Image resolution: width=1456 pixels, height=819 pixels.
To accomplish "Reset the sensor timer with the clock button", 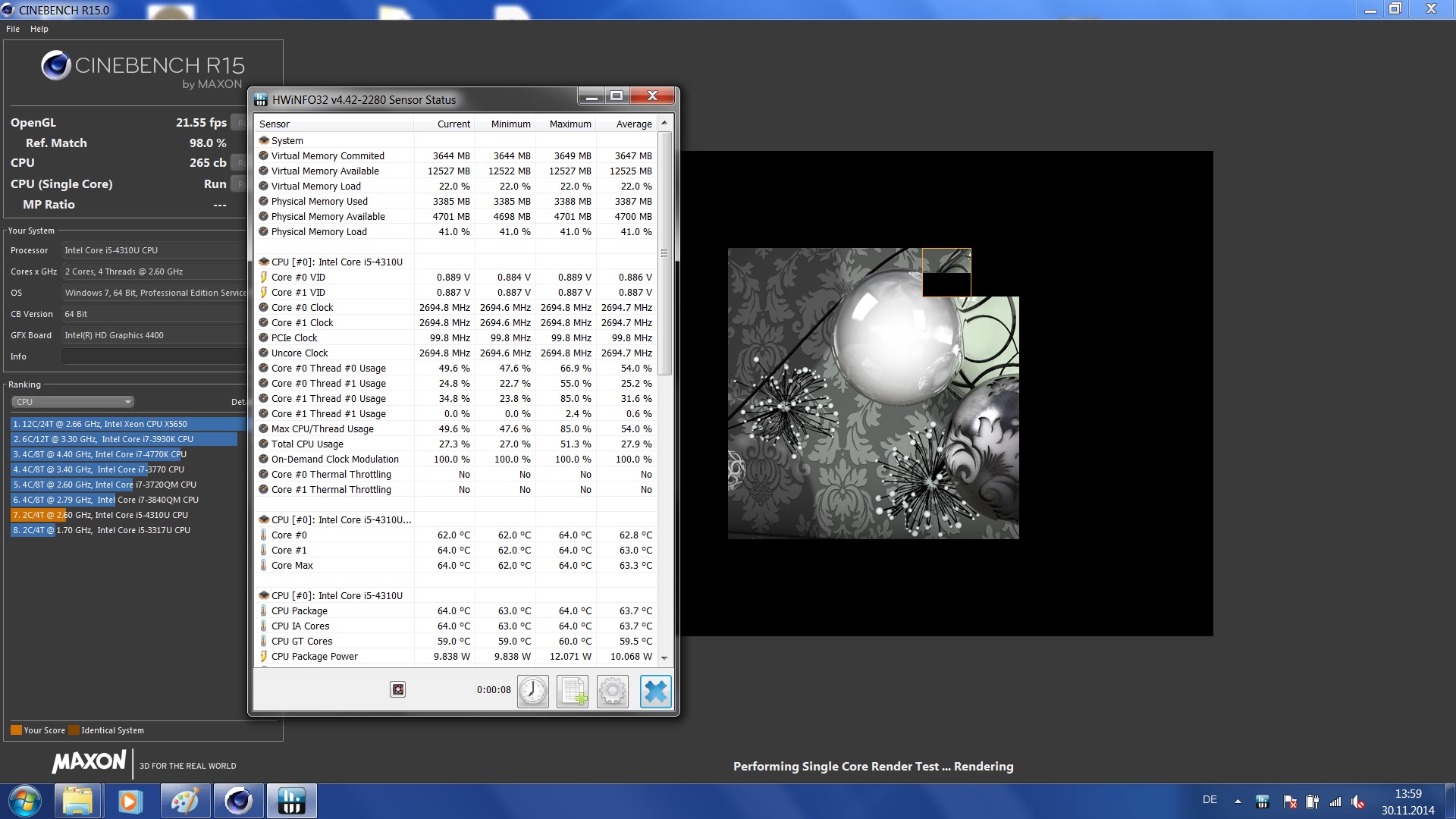I will (x=533, y=691).
